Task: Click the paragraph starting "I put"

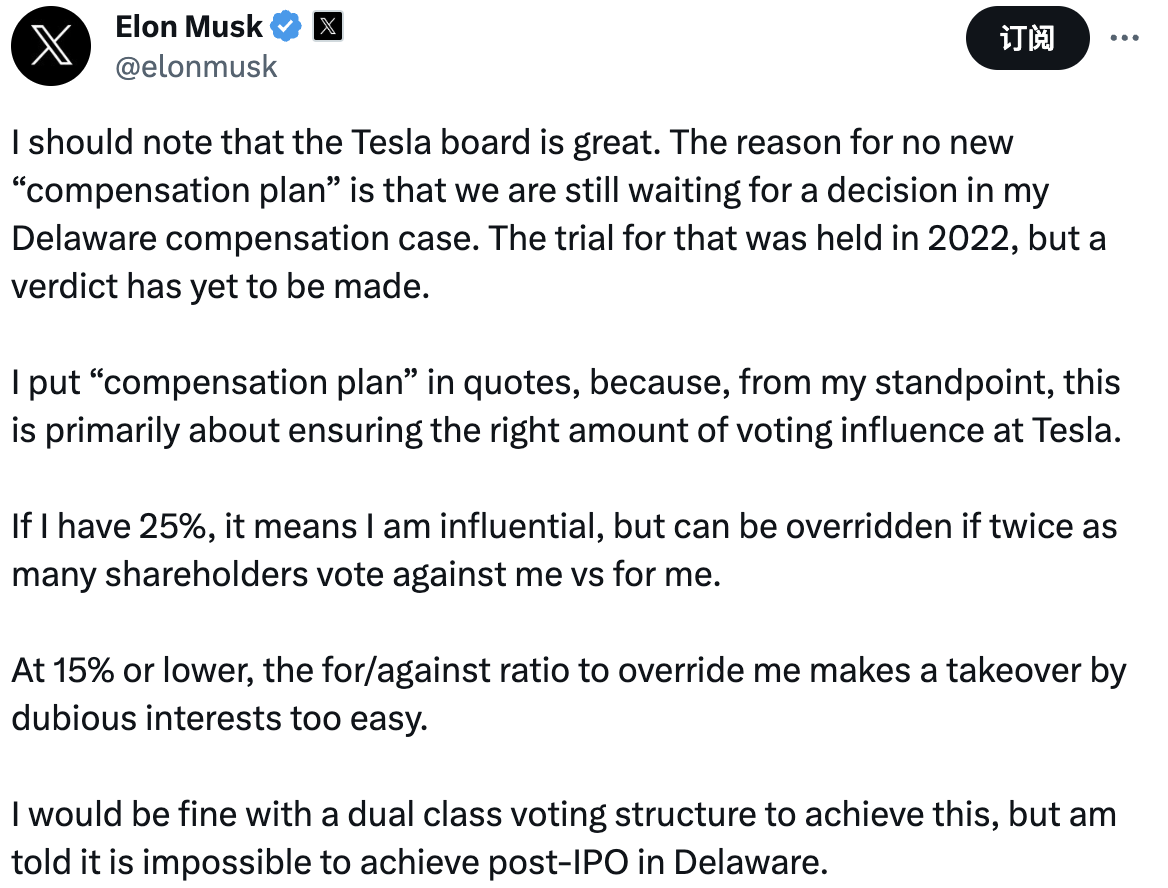Action: click(x=565, y=407)
